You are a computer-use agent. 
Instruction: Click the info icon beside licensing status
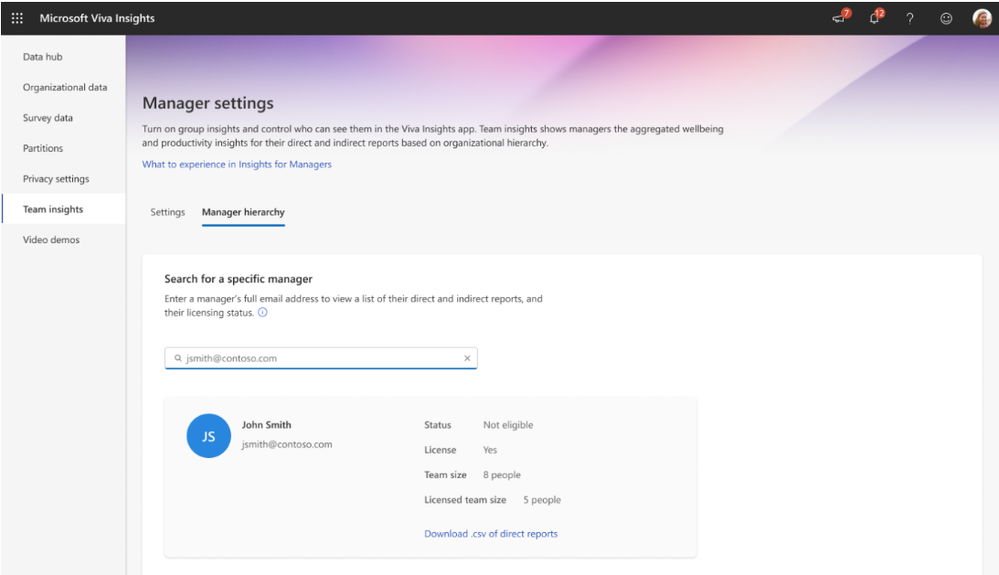point(262,312)
